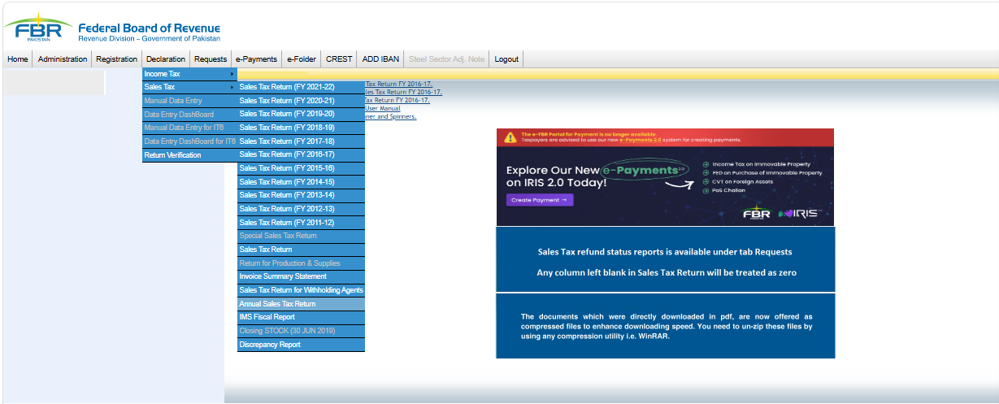The width and height of the screenshot is (999, 404).
Task: Click the greyed Steel Sector Adj. Note item
Action: (x=447, y=59)
